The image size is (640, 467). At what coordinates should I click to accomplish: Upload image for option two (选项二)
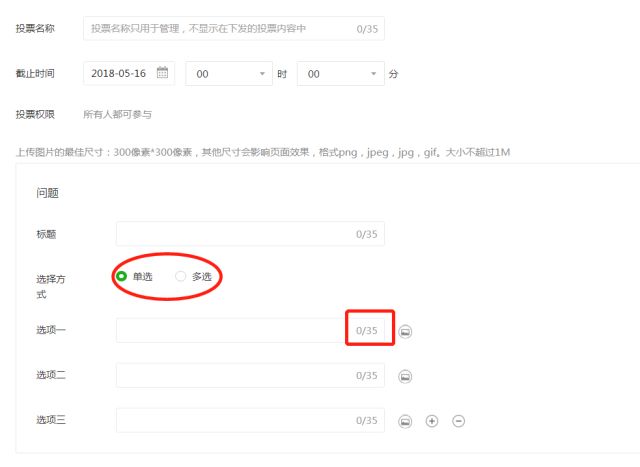pos(405,376)
